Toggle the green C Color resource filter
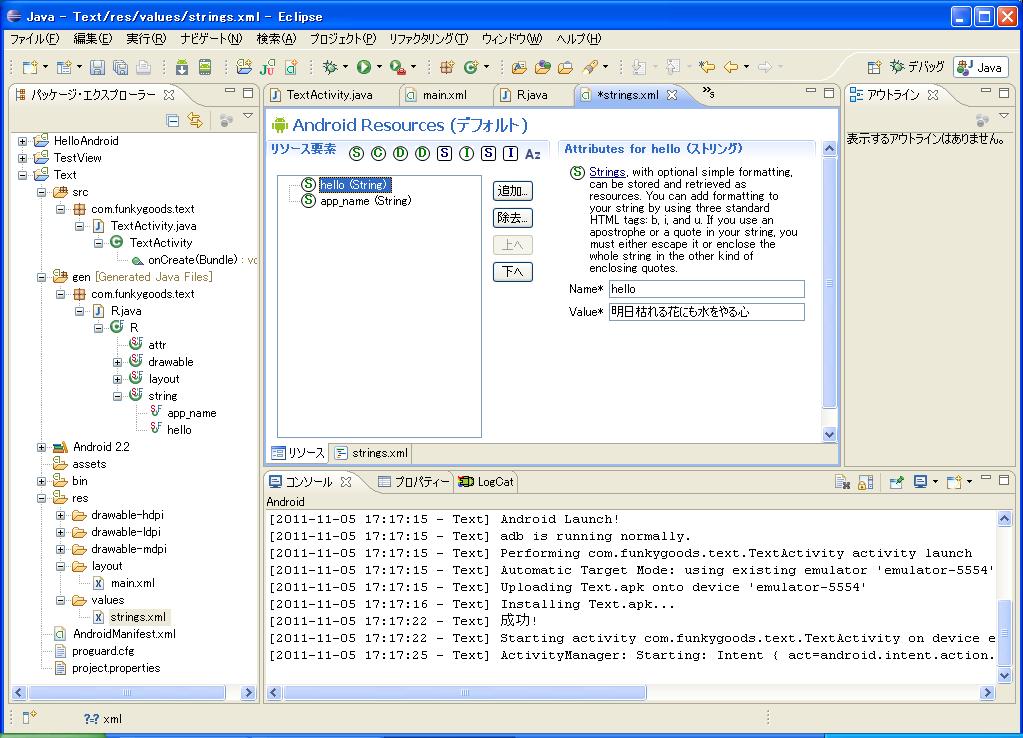This screenshot has width=1023, height=738. 378,153
